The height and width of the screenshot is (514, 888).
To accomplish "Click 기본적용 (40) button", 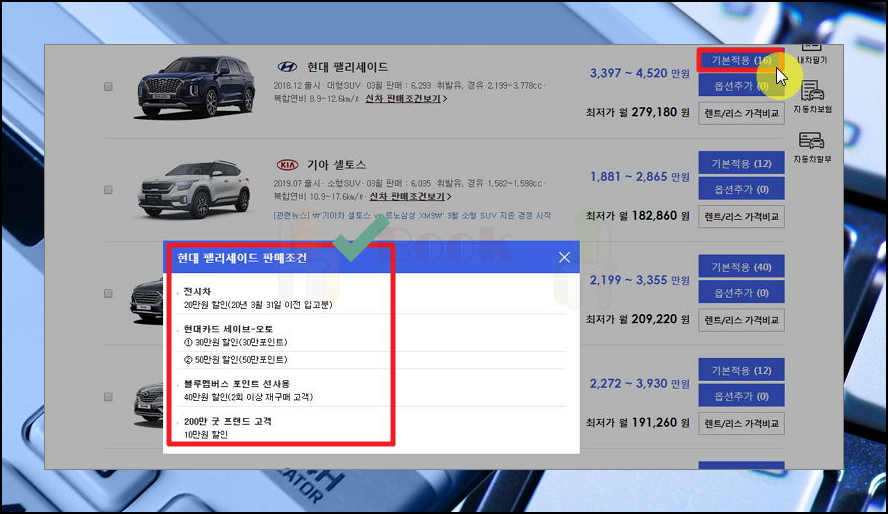I will click(x=741, y=267).
